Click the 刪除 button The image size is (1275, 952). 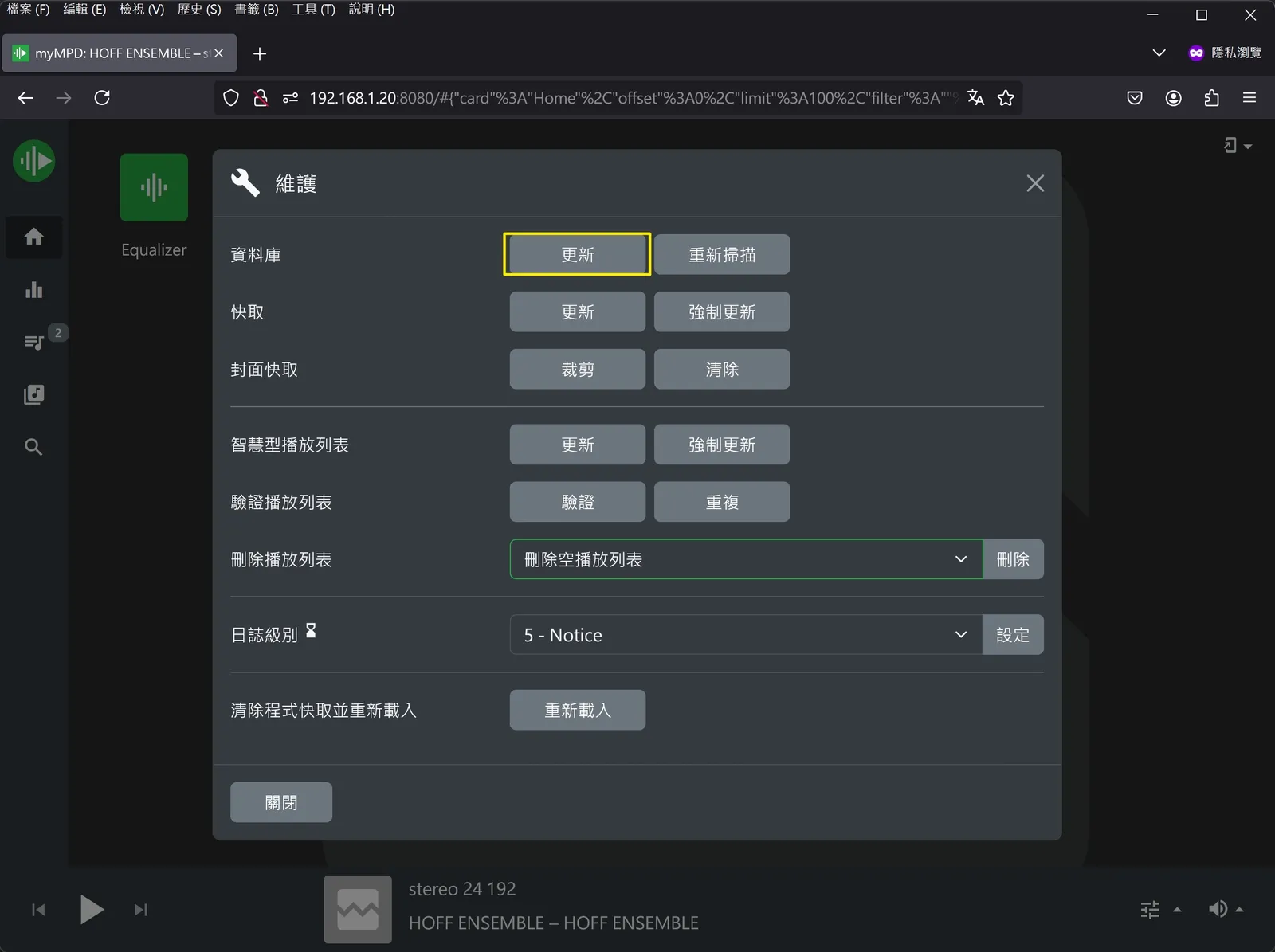coord(1013,559)
